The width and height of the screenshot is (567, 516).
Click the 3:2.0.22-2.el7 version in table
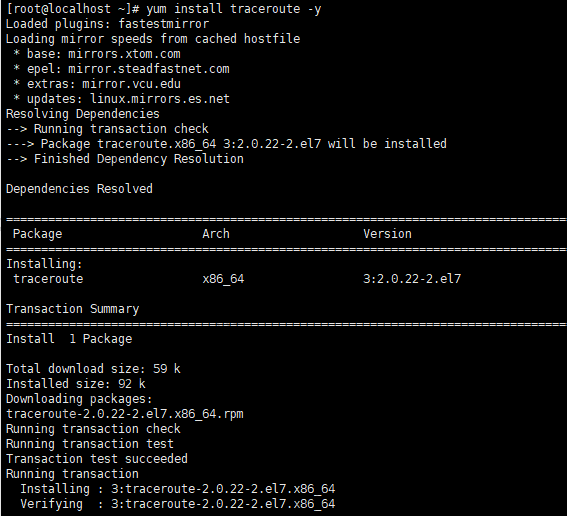point(412,279)
